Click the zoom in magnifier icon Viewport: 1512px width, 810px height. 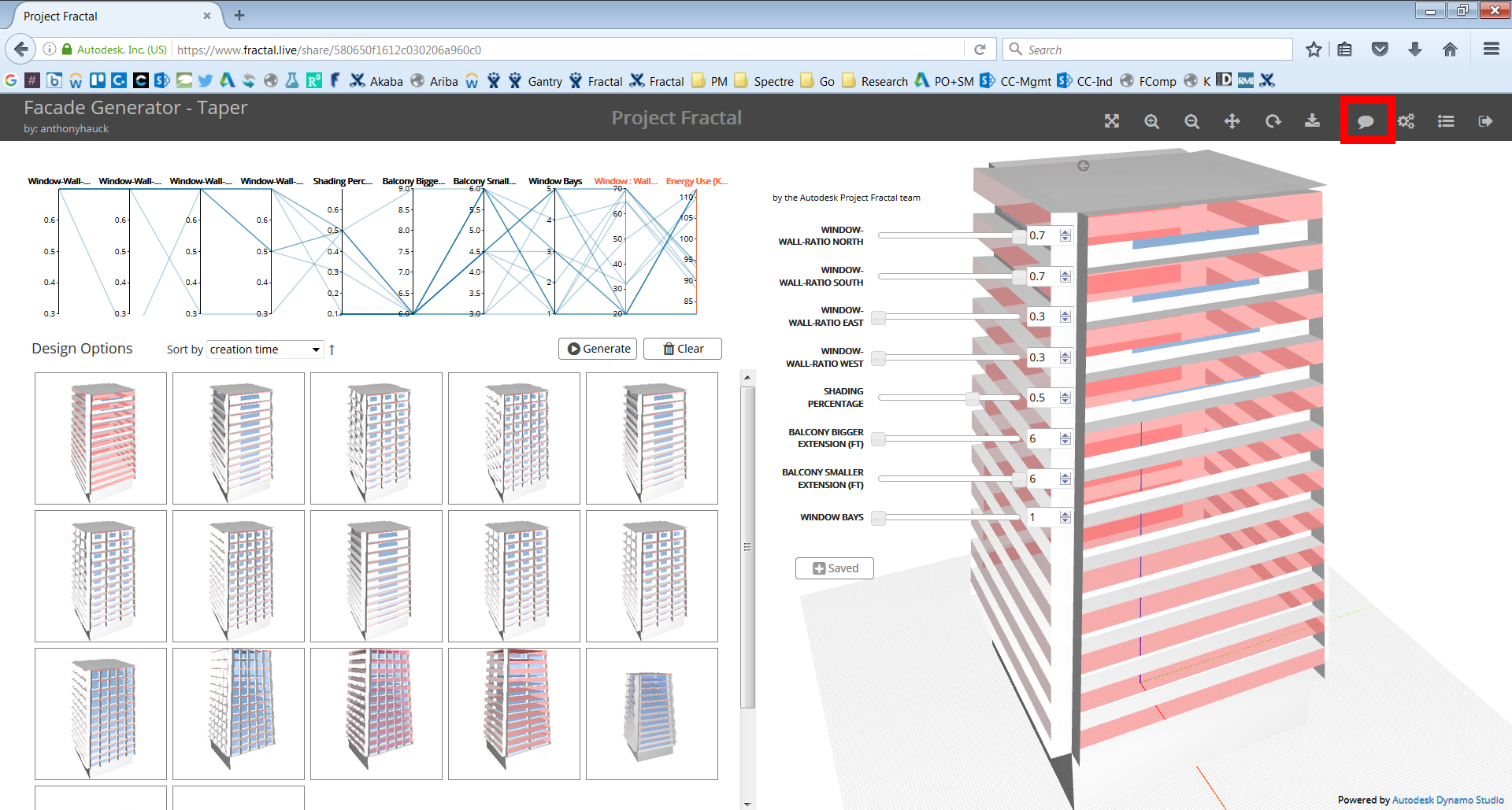(x=1151, y=121)
